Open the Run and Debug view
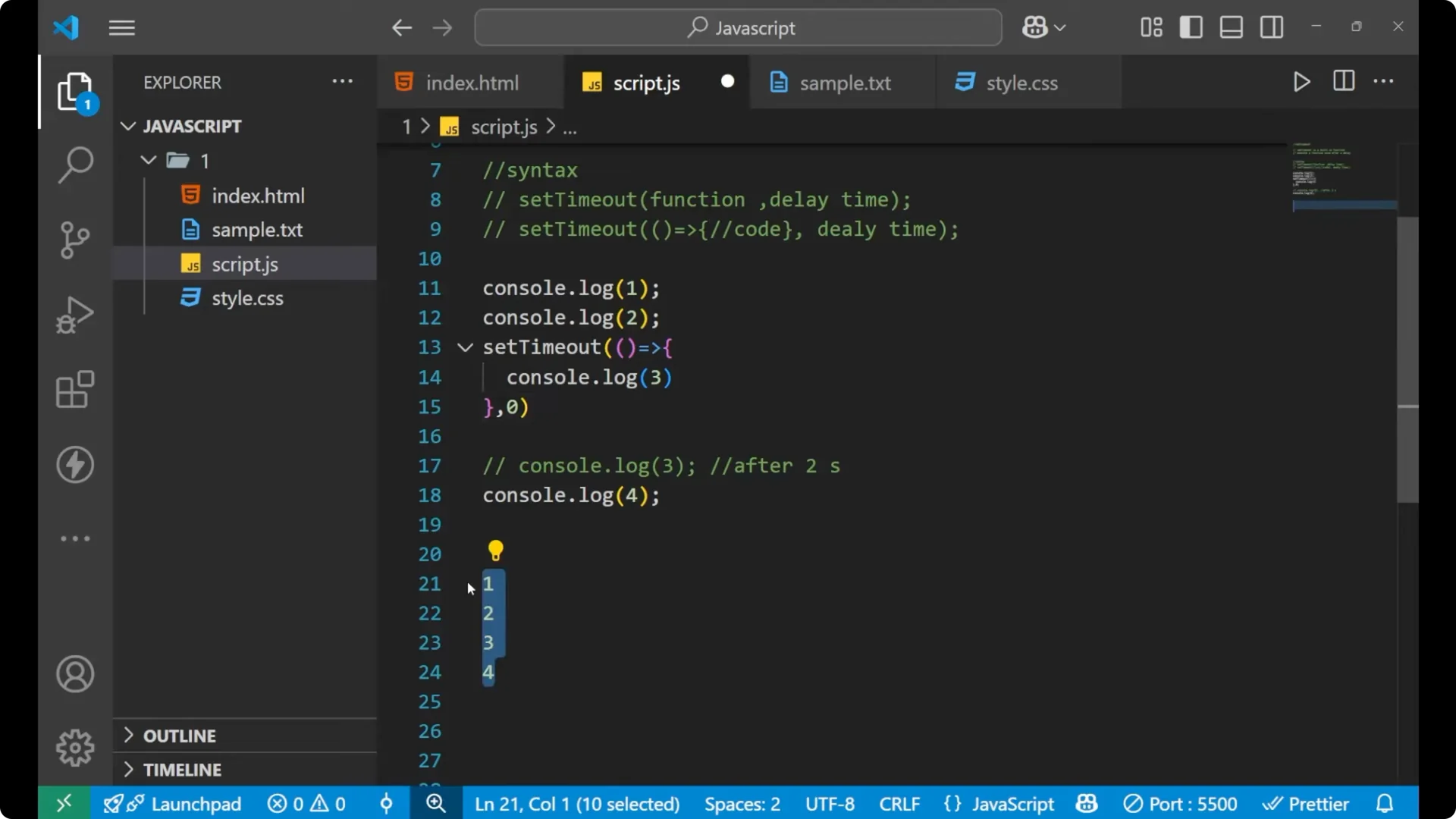1456x819 pixels. [74, 315]
